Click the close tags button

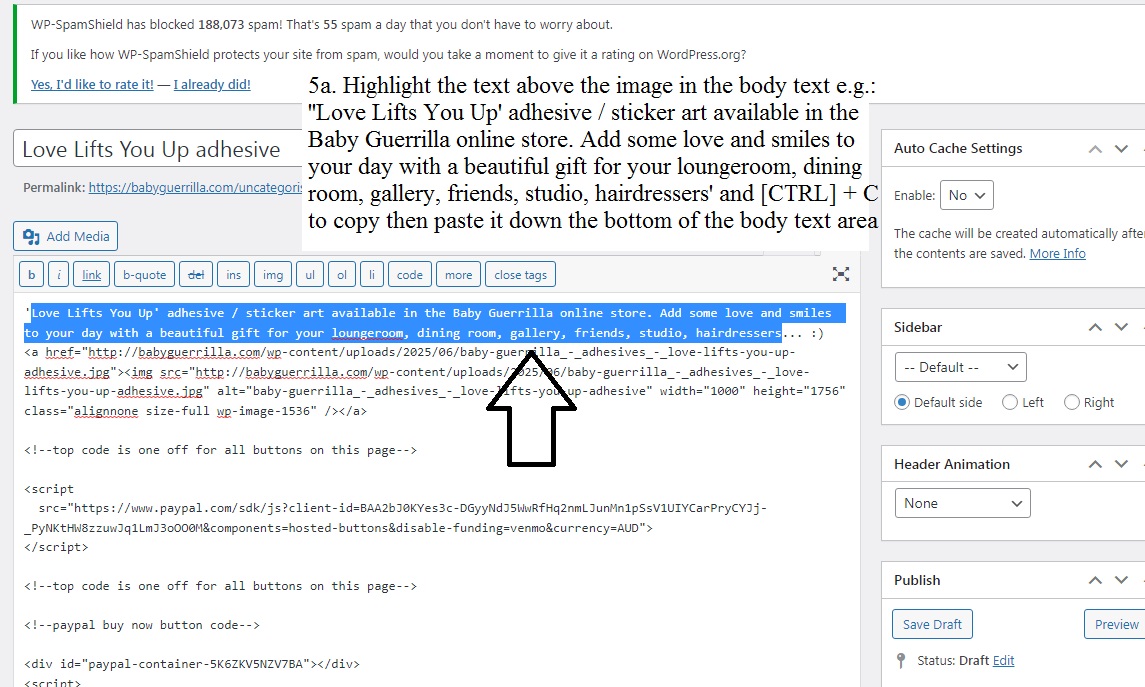tap(521, 275)
